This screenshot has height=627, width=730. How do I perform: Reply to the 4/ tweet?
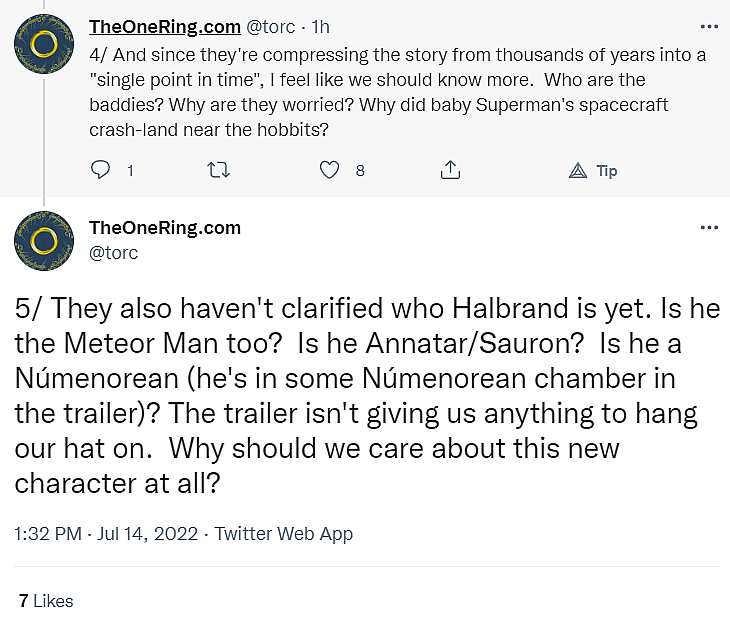[x=100, y=171]
